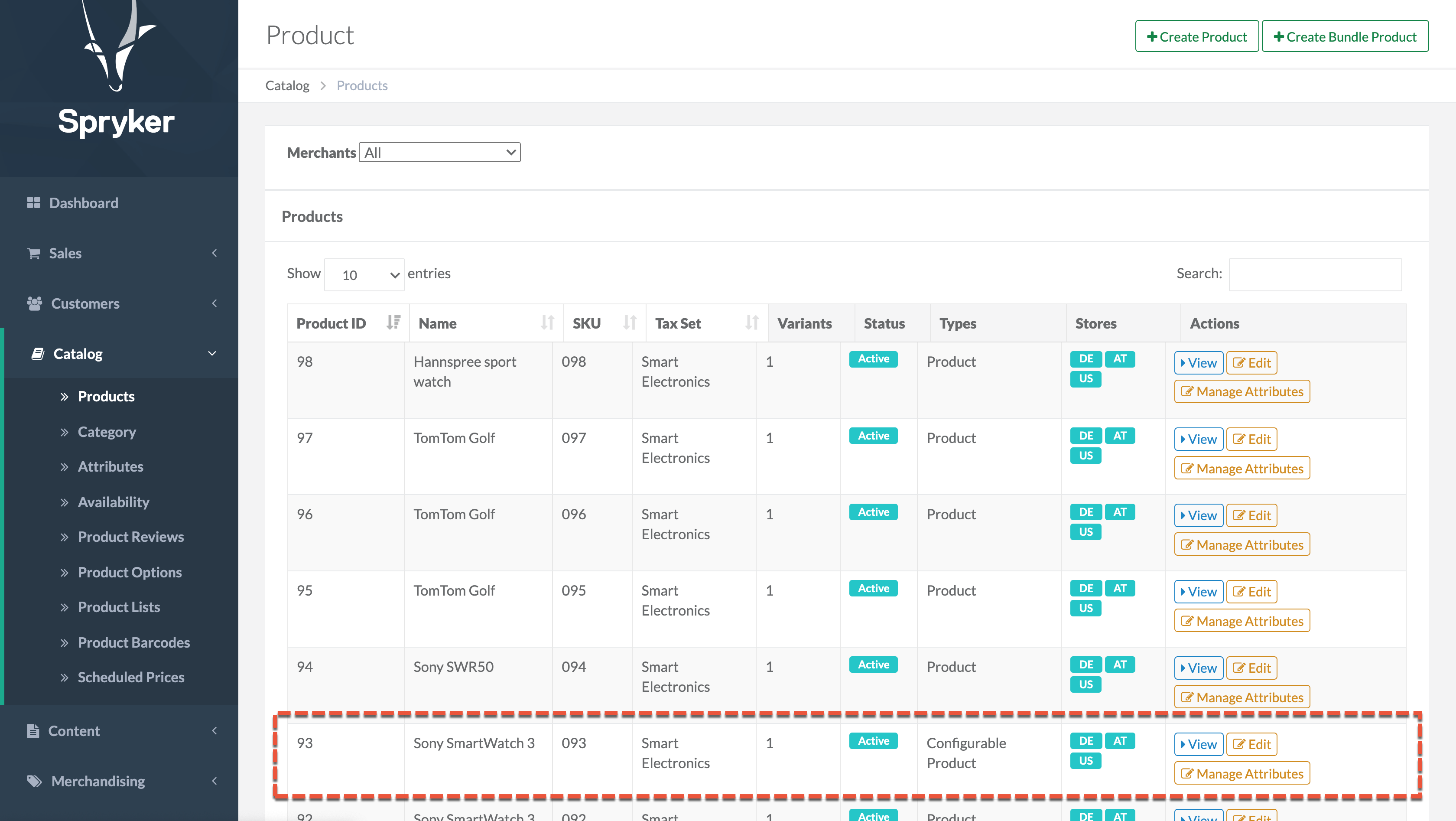Click the Sales cart icon
1456x821 pixels.
click(33, 253)
